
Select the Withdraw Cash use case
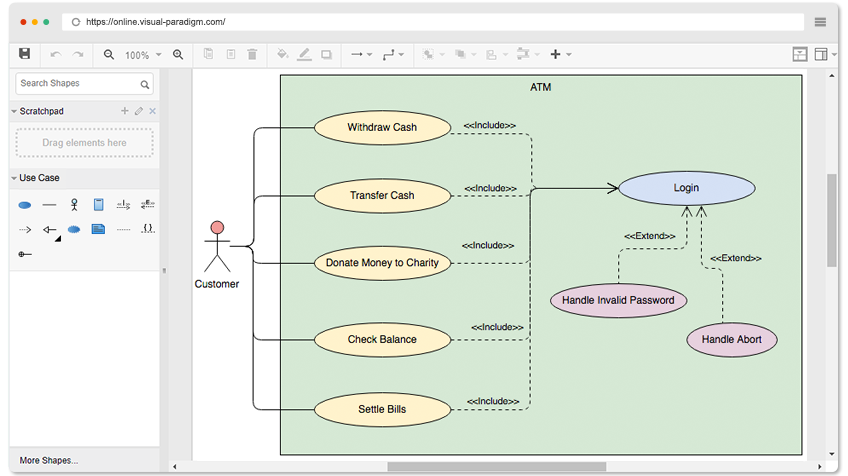[x=382, y=128]
